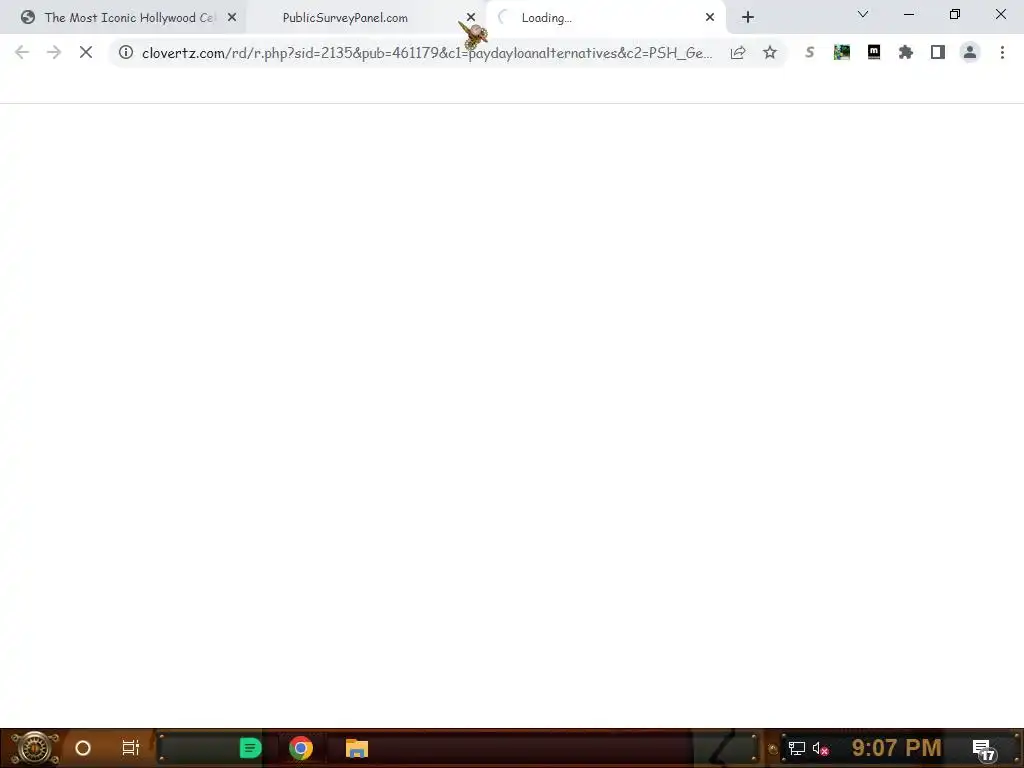Screen dimensions: 1024x768
Task: Open the green image extension icon
Action: click(842, 52)
